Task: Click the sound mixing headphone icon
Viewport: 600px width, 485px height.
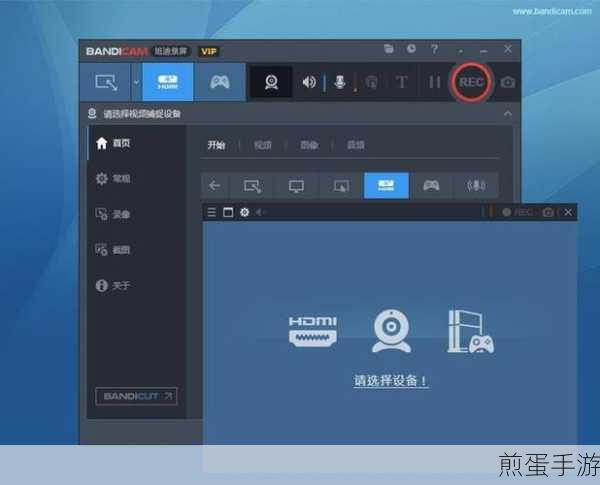Action: point(372,82)
